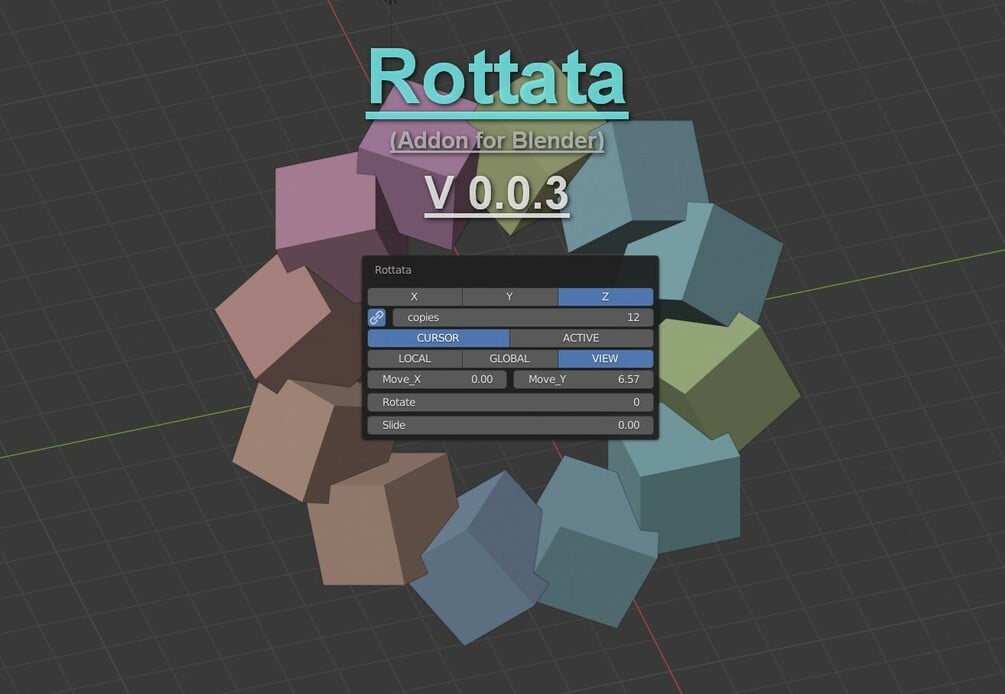
Task: Select the X axis button
Action: [x=415, y=297]
